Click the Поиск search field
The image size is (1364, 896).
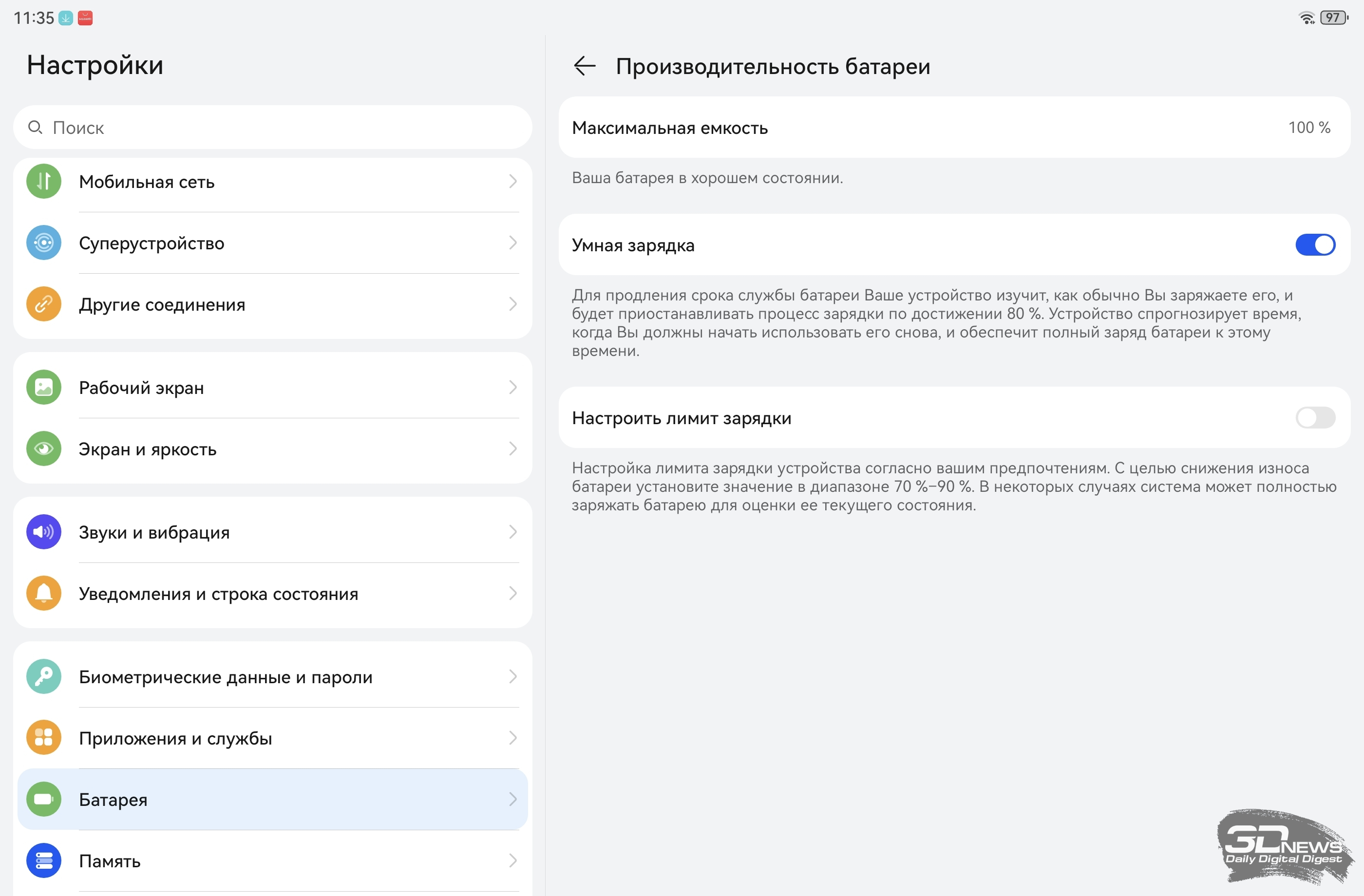(272, 128)
